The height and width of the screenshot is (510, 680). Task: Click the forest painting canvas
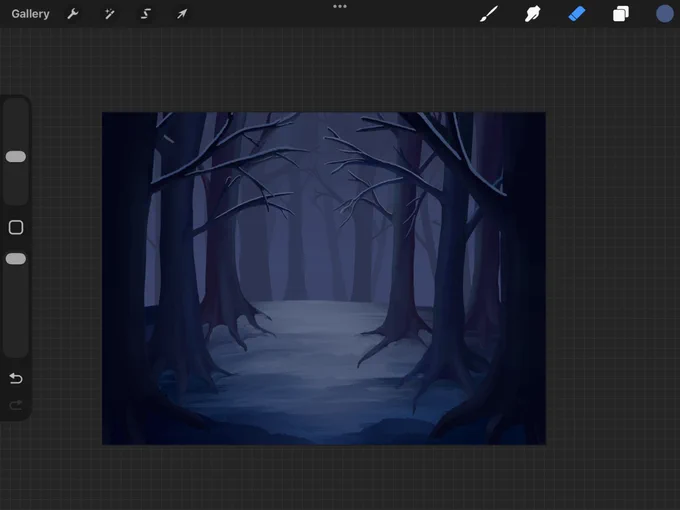tap(324, 278)
